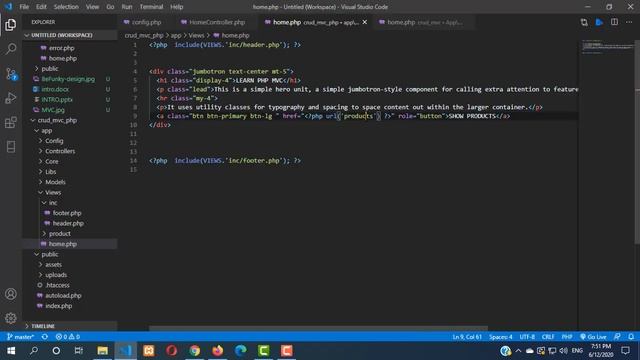The height and width of the screenshot is (360, 640).
Task: Click Views in the breadcrumb path
Action: click(196, 36)
